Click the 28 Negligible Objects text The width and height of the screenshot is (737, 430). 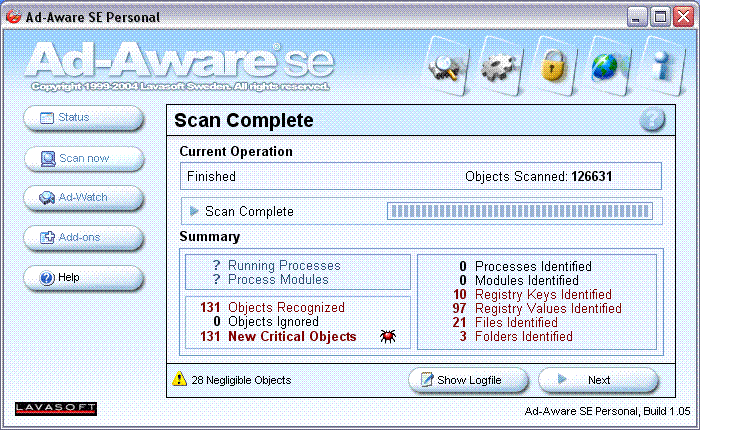(x=241, y=380)
